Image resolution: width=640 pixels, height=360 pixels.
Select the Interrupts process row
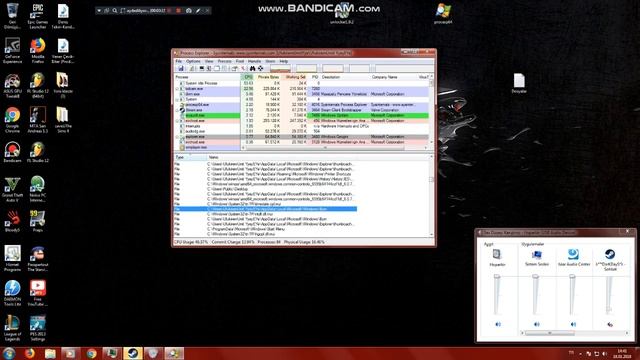302,126
